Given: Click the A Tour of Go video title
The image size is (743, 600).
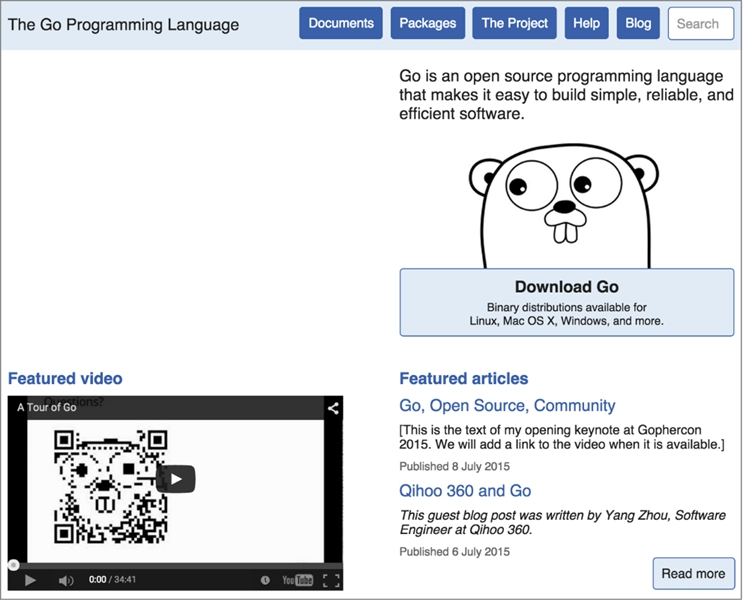Looking at the screenshot, I should (x=47, y=408).
